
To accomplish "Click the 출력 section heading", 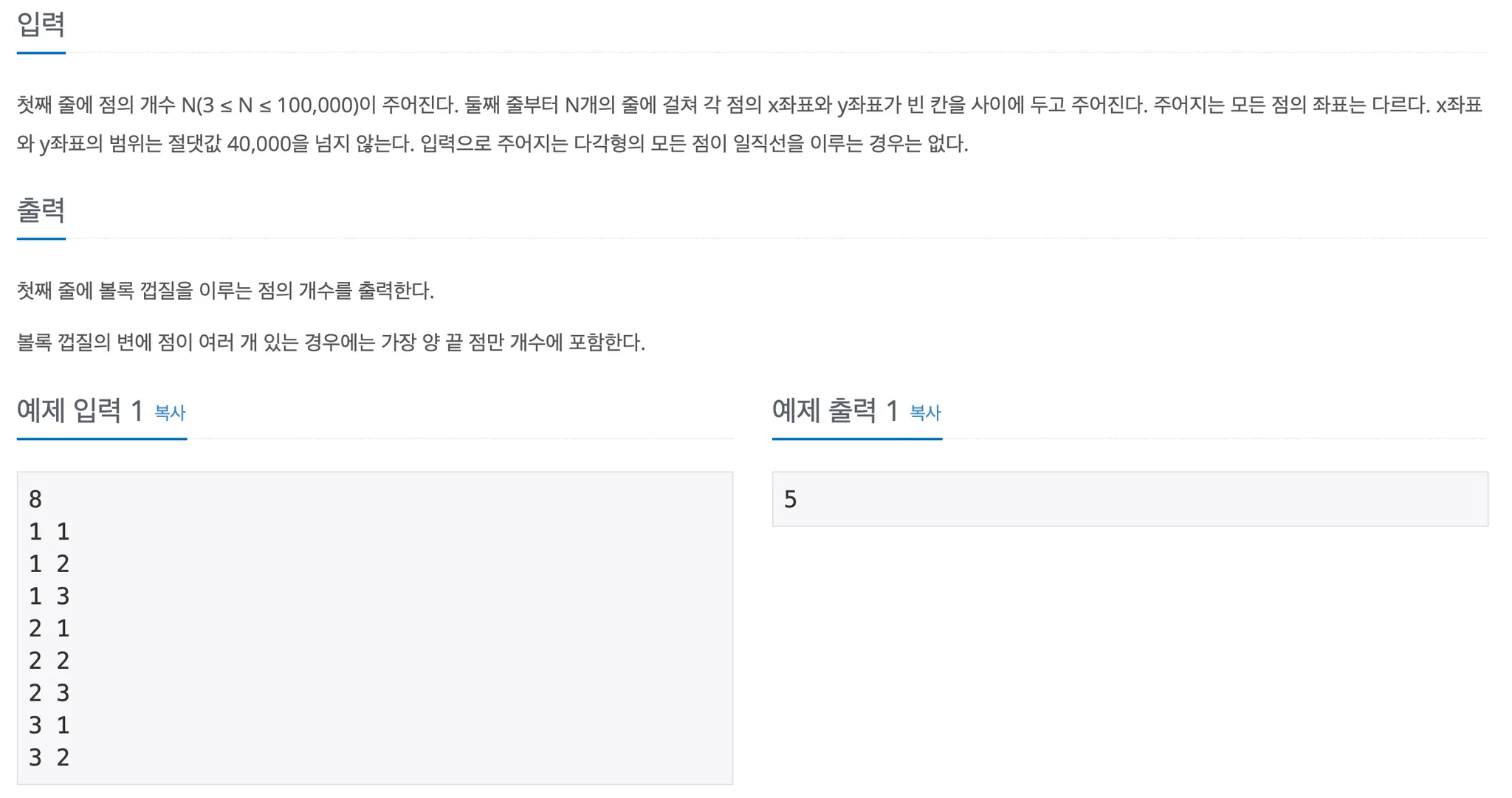I will (41, 210).
